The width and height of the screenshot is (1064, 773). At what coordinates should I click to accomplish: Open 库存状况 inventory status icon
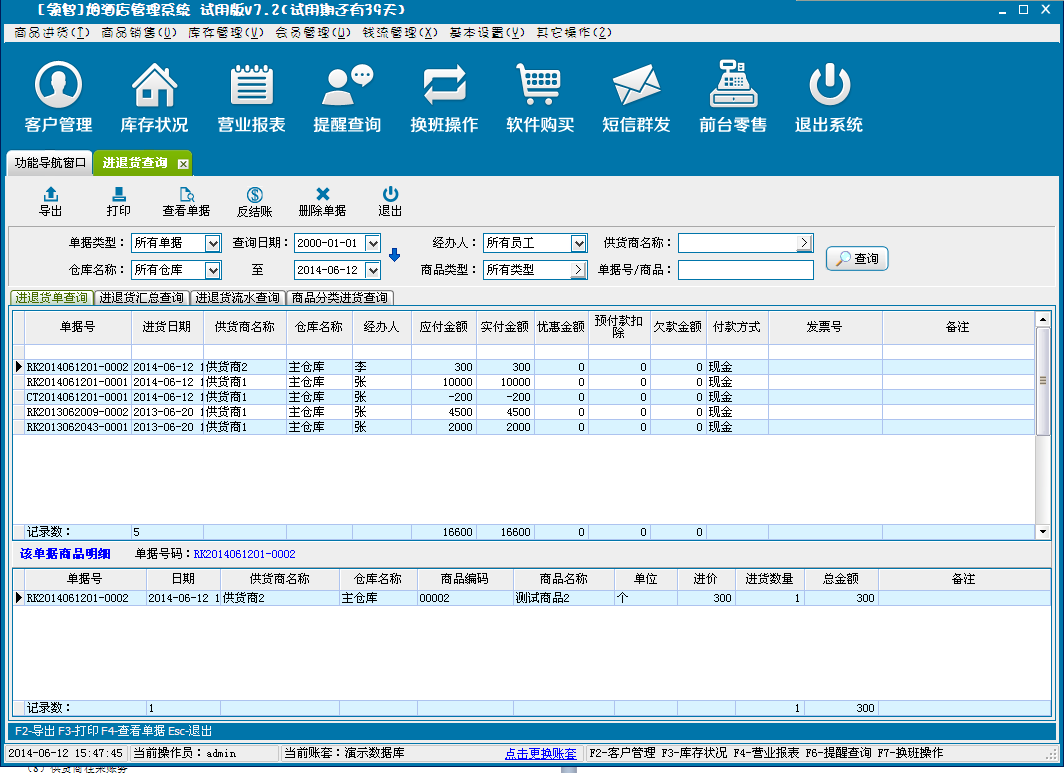[x=154, y=87]
